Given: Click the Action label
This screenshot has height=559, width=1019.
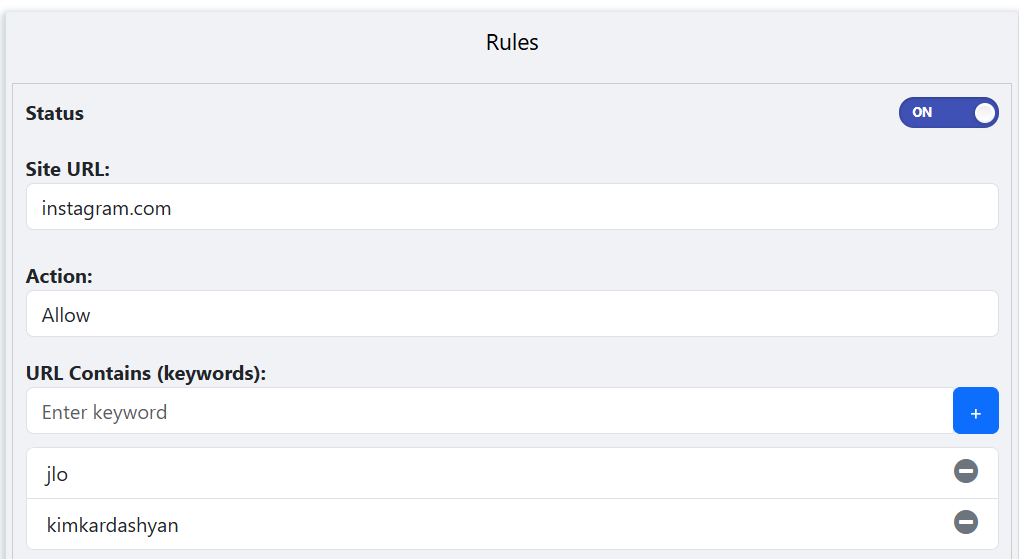Looking at the screenshot, I should coord(59,276).
